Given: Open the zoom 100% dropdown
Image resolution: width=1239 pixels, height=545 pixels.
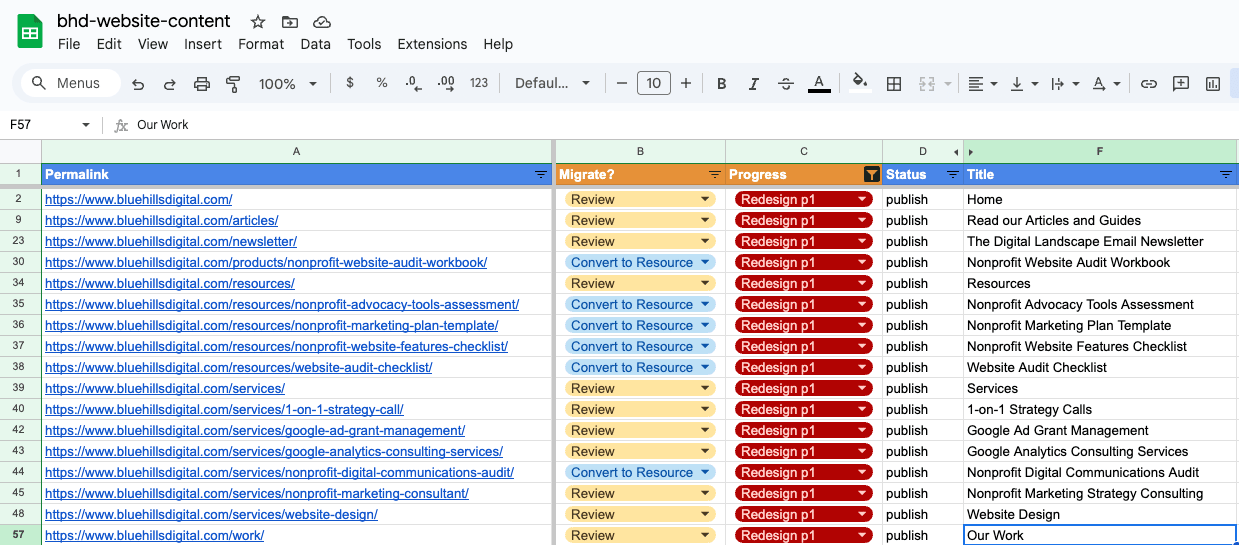Looking at the screenshot, I should 288,84.
